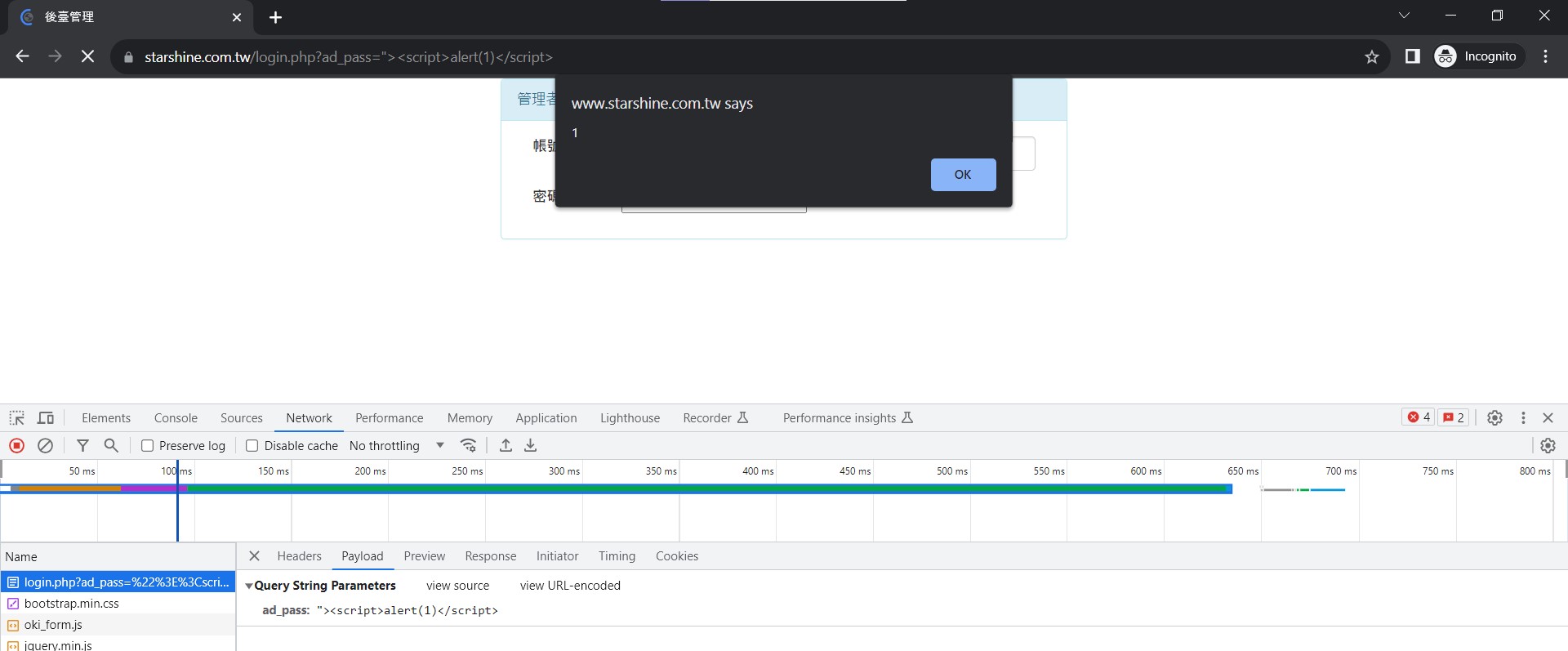1568x651 pixels.
Task: Open the browser side panel
Action: coord(1412,56)
